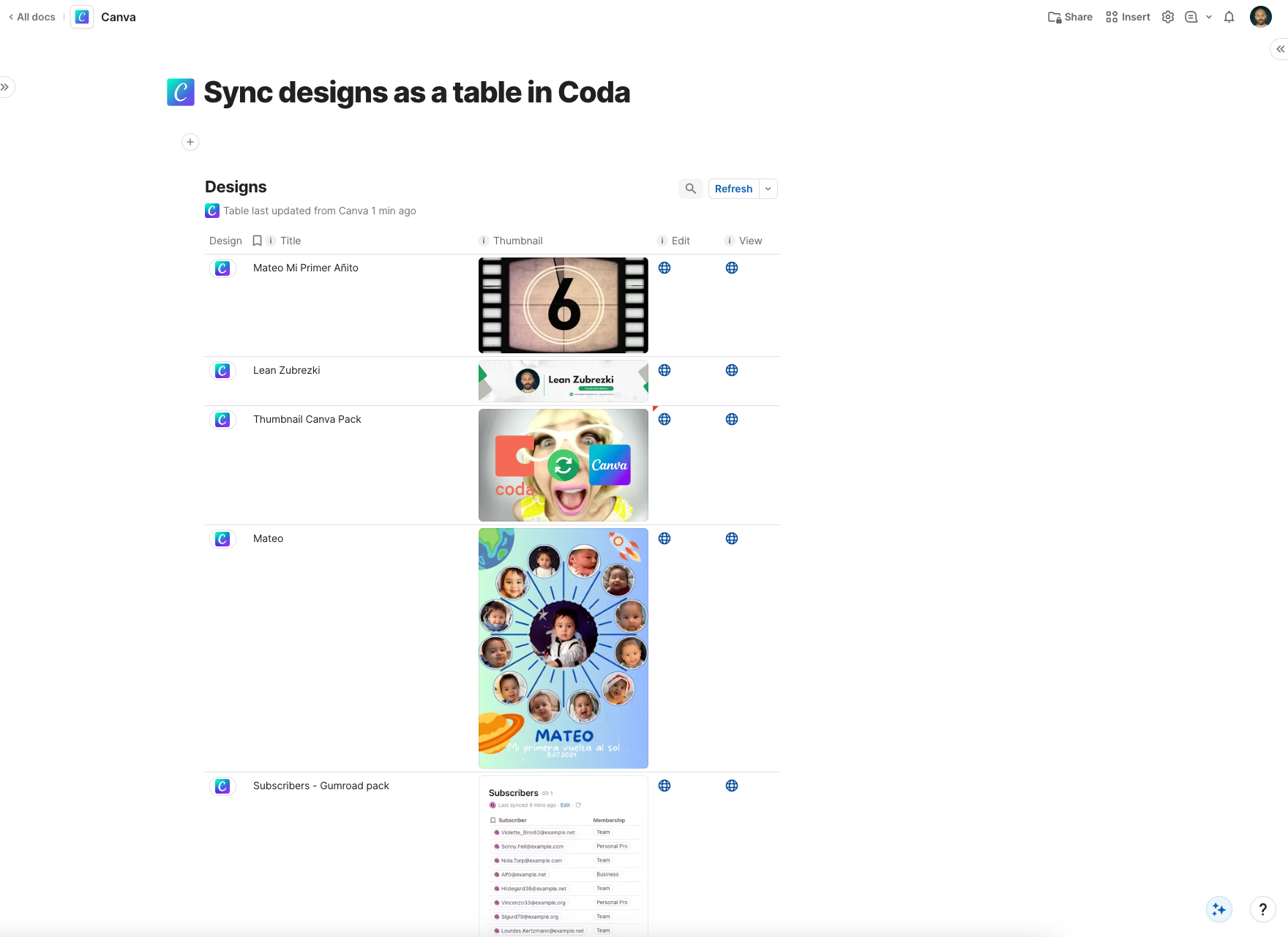Screen dimensions: 1288x937
Task: Open doc settings gear
Action: pos(1168,17)
